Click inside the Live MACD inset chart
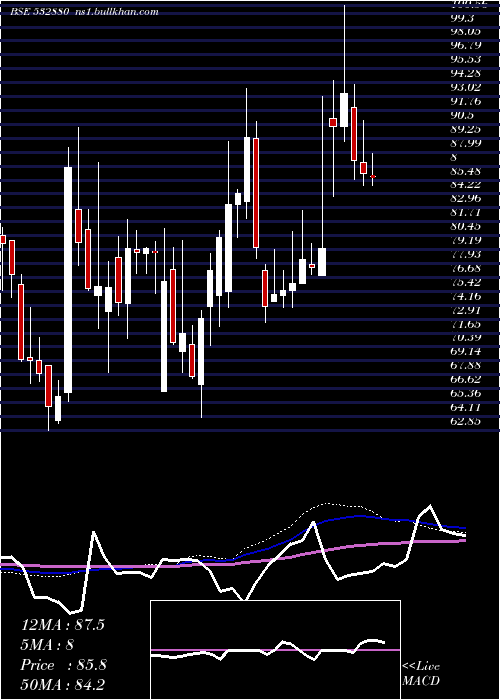 pos(275,650)
